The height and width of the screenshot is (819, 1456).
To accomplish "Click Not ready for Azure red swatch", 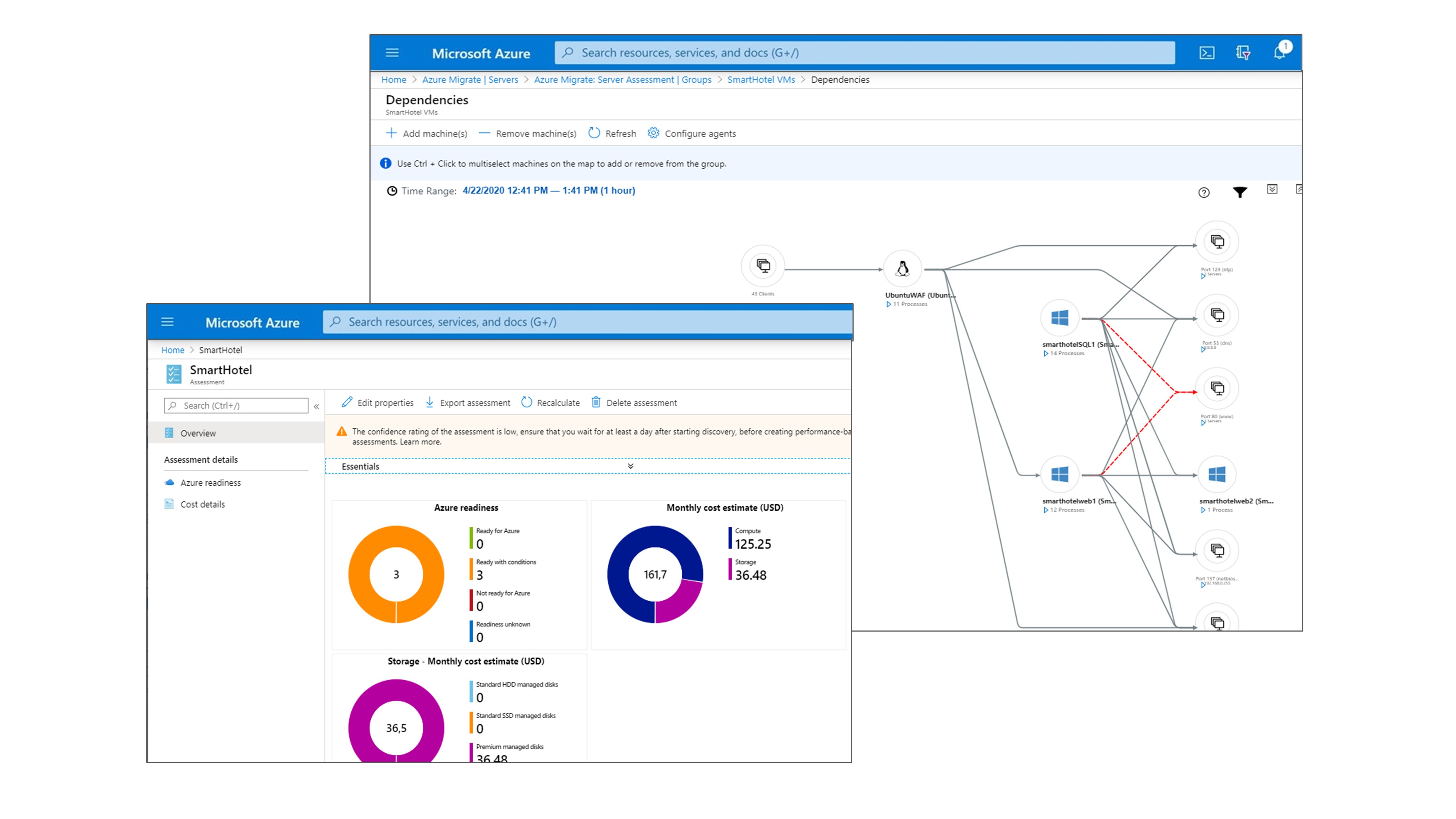I will click(x=471, y=600).
